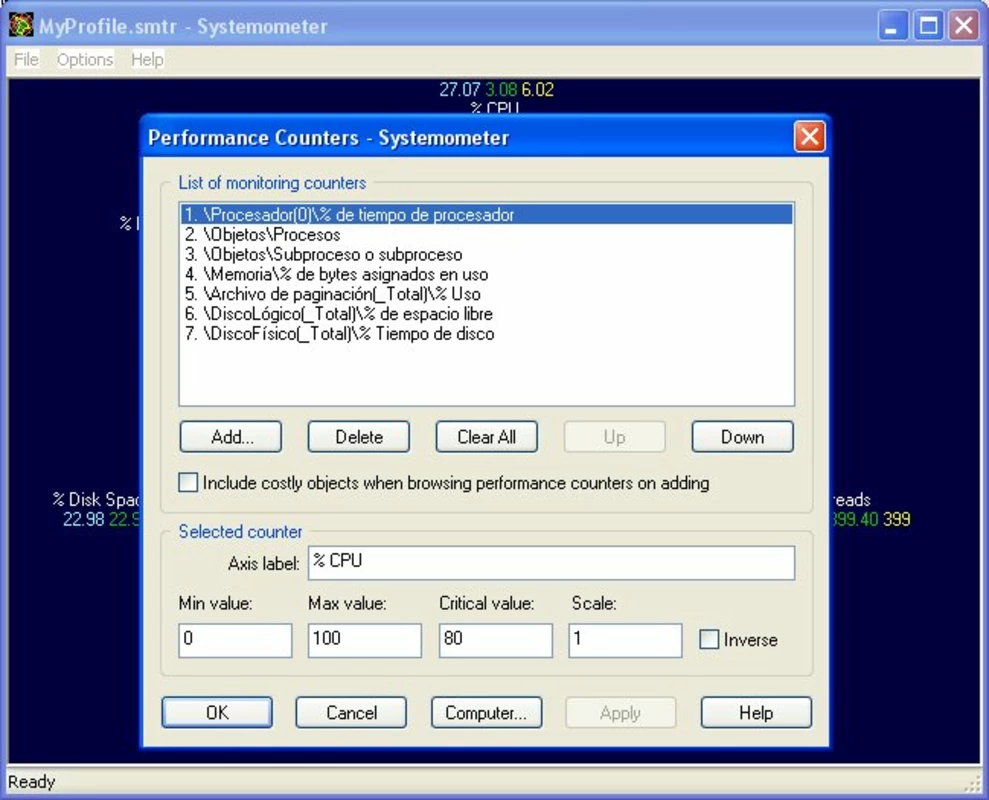Select counter 4 Memoria bytes asignados en uso

click(x=486, y=274)
